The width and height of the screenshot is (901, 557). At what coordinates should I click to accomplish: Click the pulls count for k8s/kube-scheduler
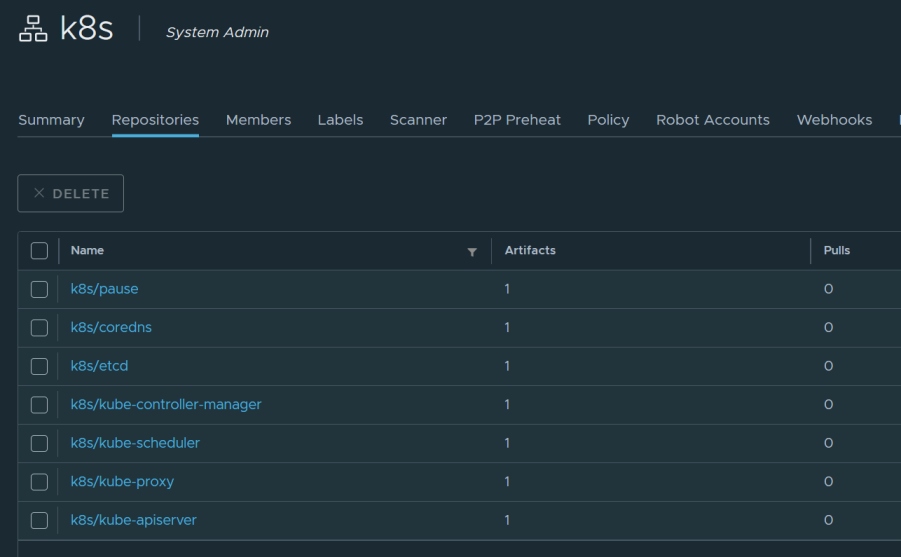coord(828,443)
